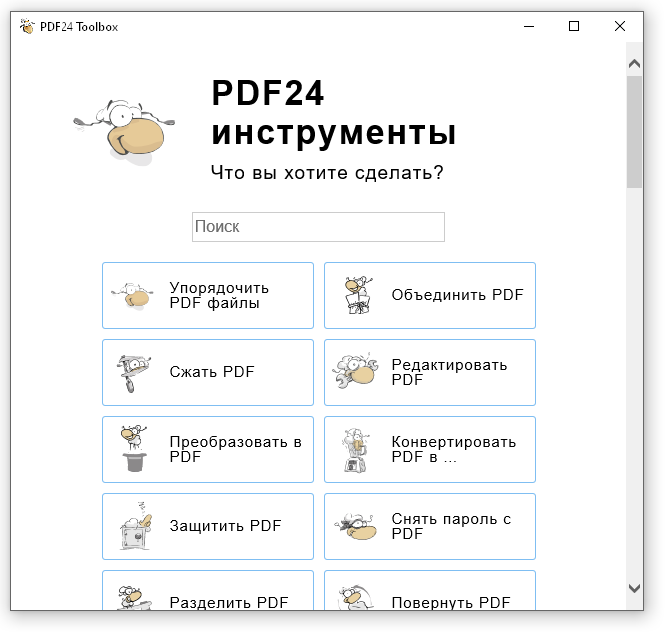Click the Поиск search field
This screenshot has height=632, width=670.
(x=318, y=227)
